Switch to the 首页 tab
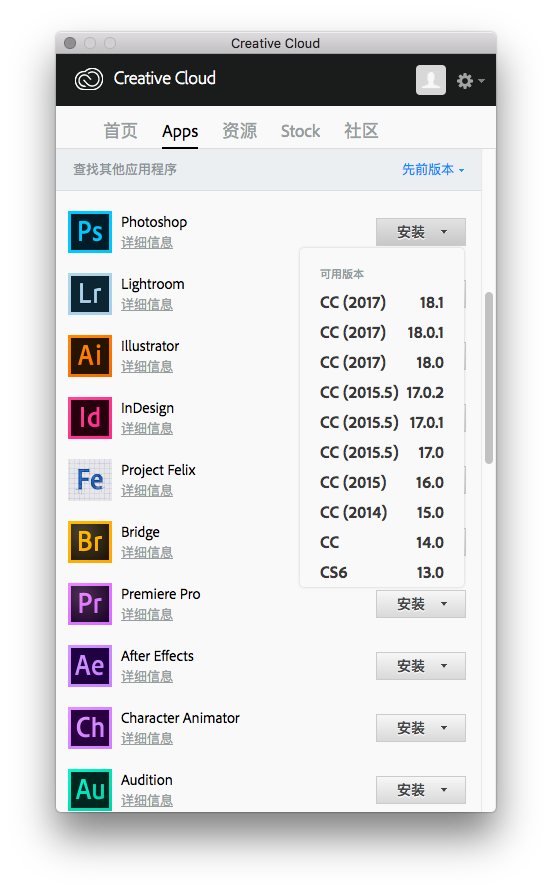 [x=120, y=131]
